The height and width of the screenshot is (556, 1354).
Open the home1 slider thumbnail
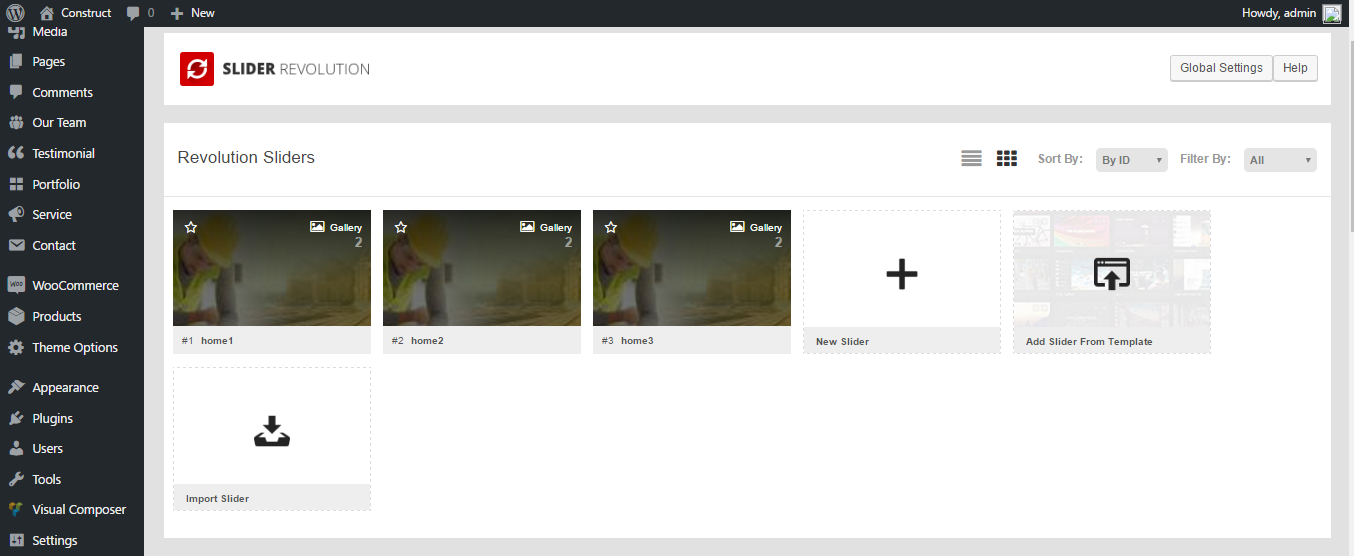[x=272, y=268]
